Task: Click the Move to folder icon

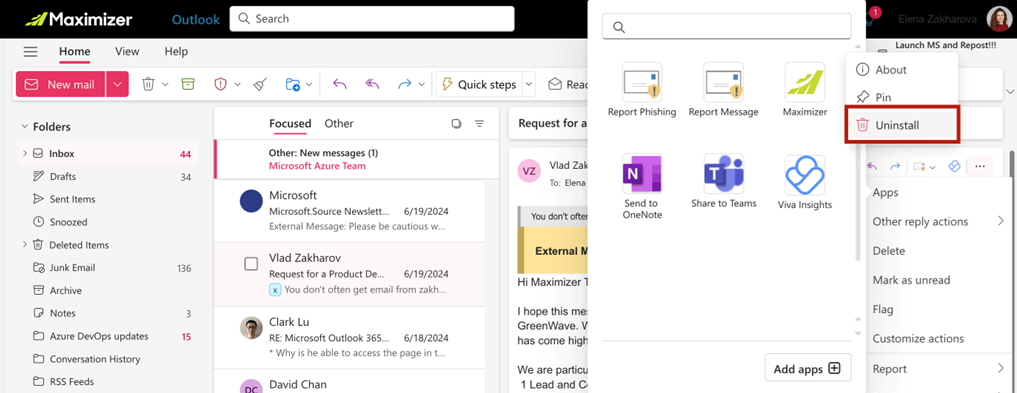Action: (x=293, y=84)
